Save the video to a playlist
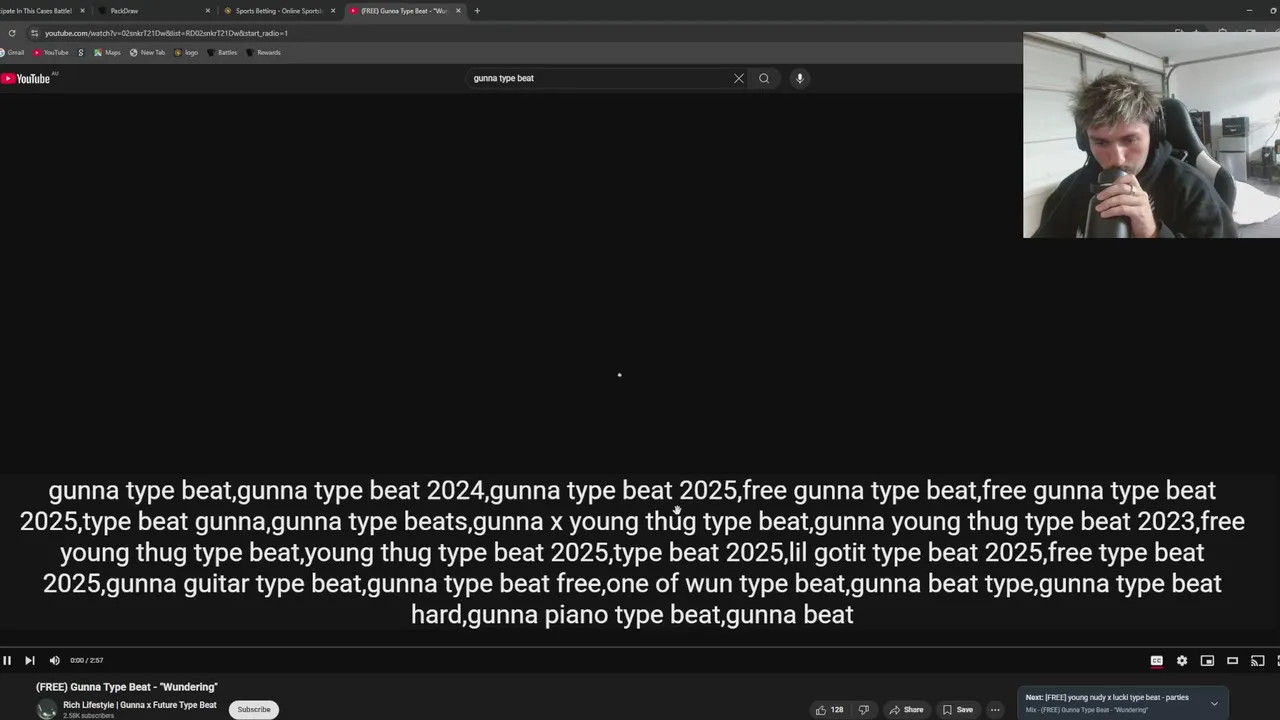 [x=958, y=710]
